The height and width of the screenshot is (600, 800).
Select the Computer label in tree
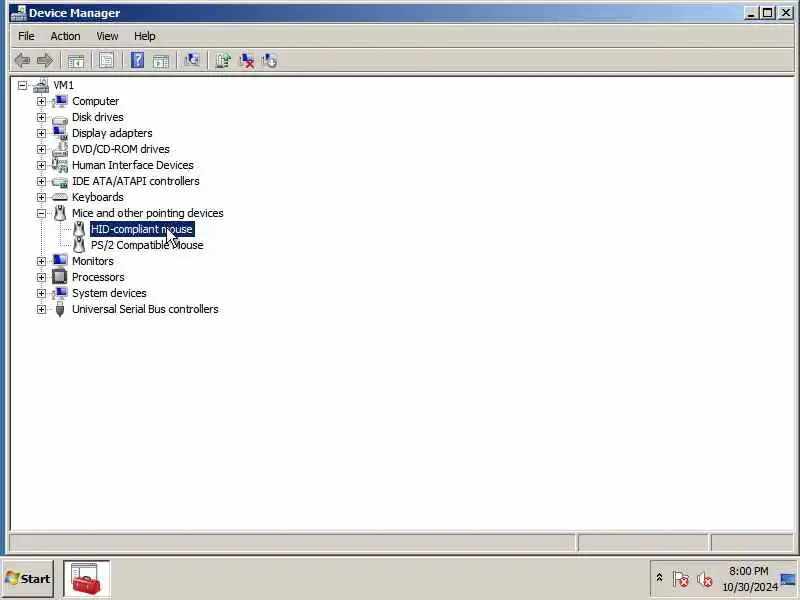tap(95, 101)
